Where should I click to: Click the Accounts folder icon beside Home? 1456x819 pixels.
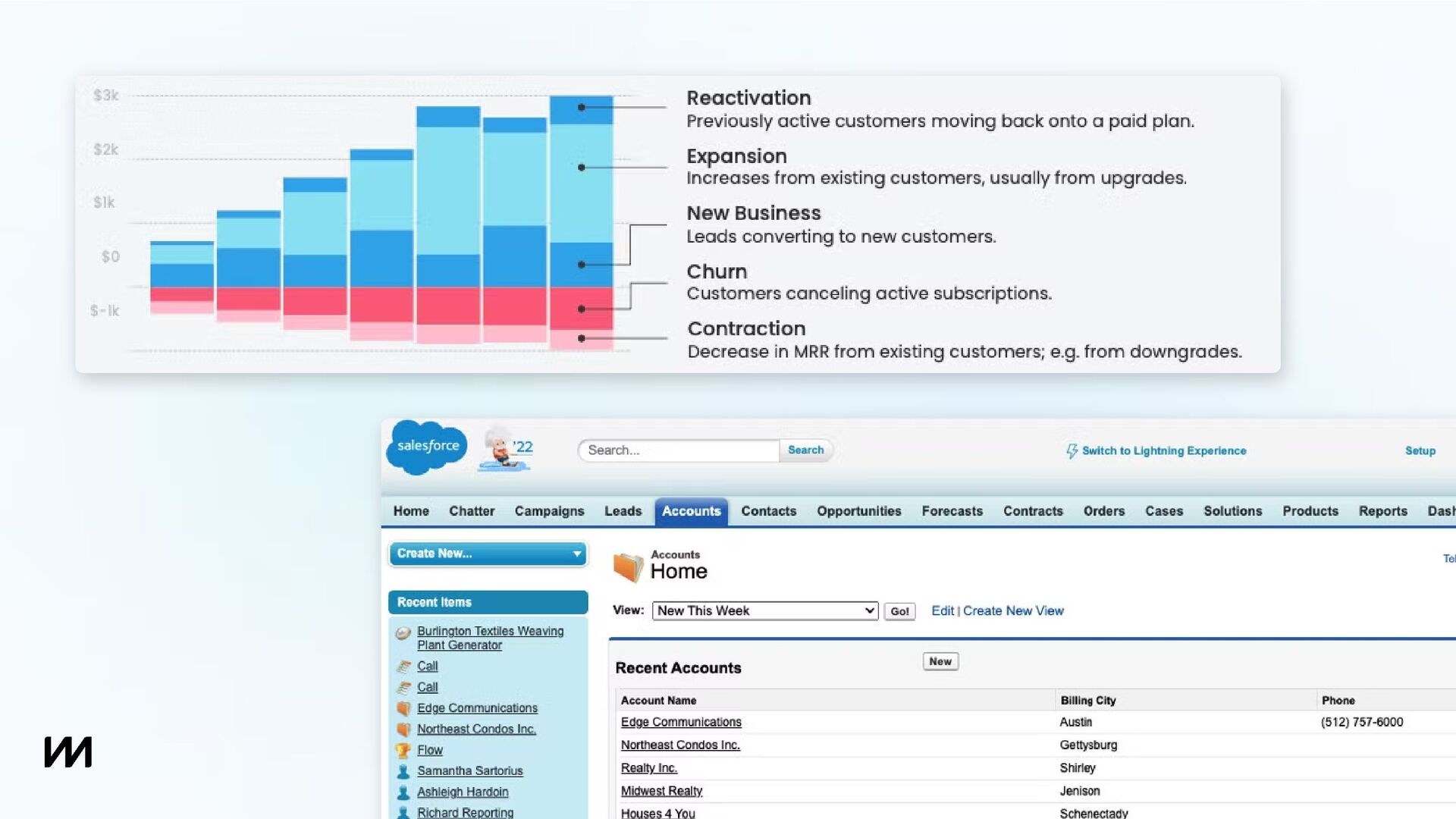[x=628, y=567]
